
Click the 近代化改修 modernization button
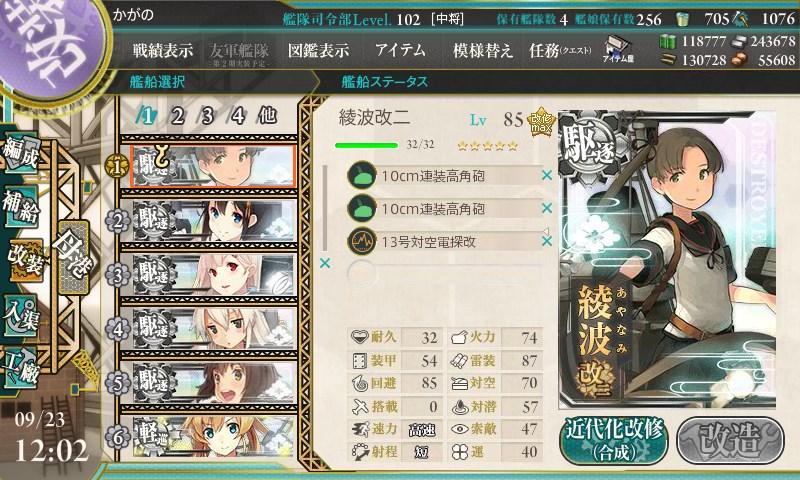point(614,441)
